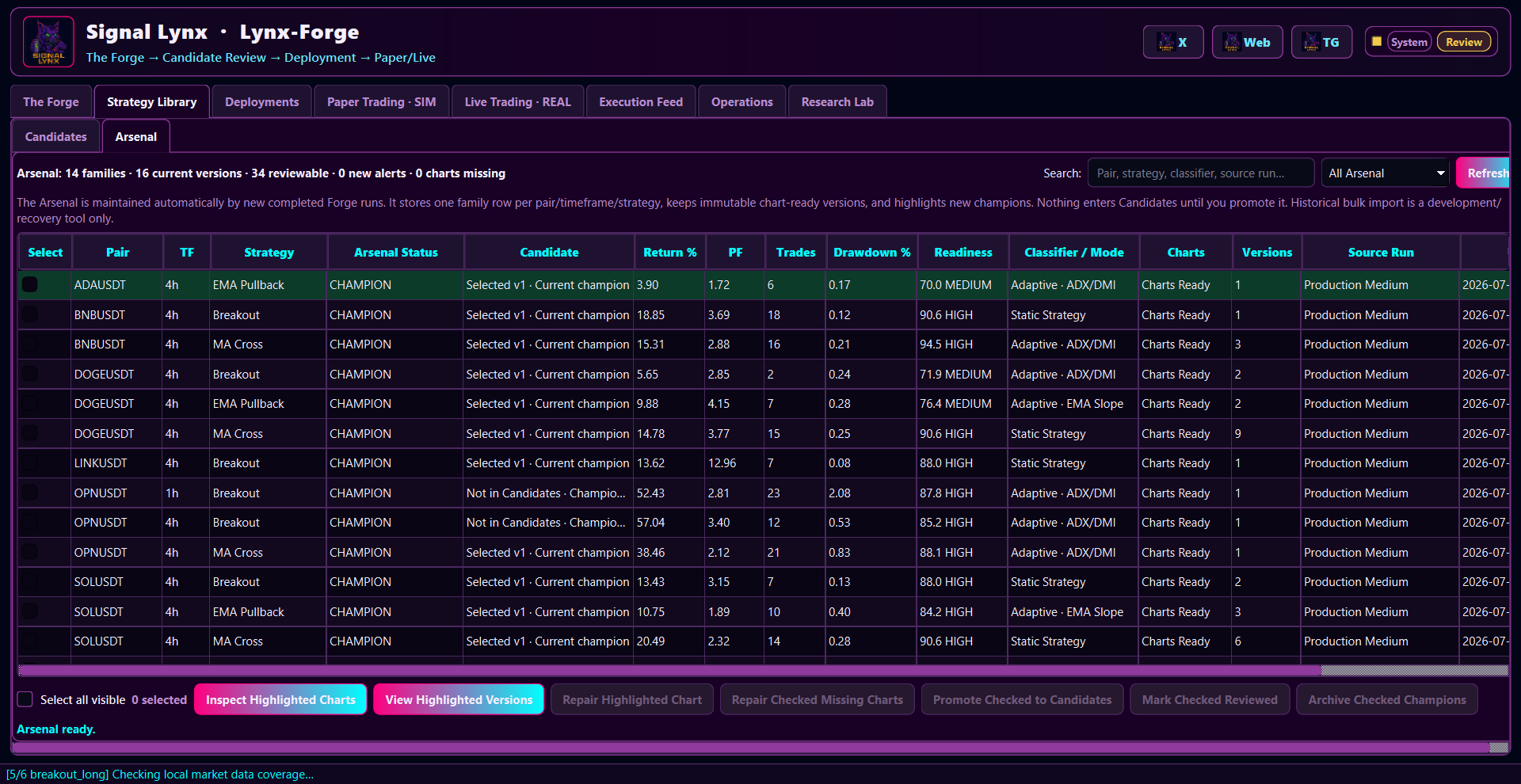The image size is (1521, 784).
Task: Sort by the Drawdown % column header
Action: (x=871, y=252)
